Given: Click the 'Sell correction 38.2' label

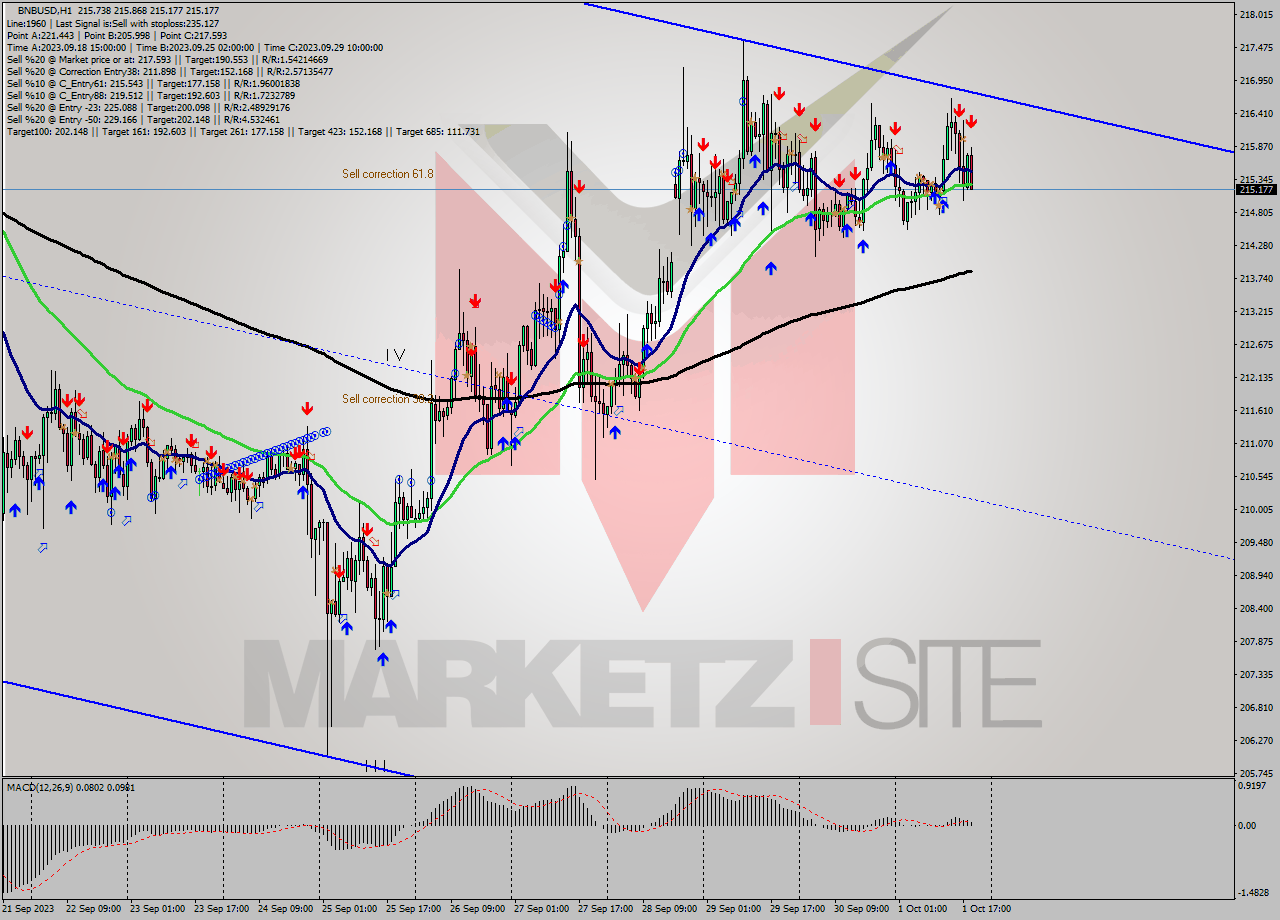Looking at the screenshot, I should [x=388, y=399].
